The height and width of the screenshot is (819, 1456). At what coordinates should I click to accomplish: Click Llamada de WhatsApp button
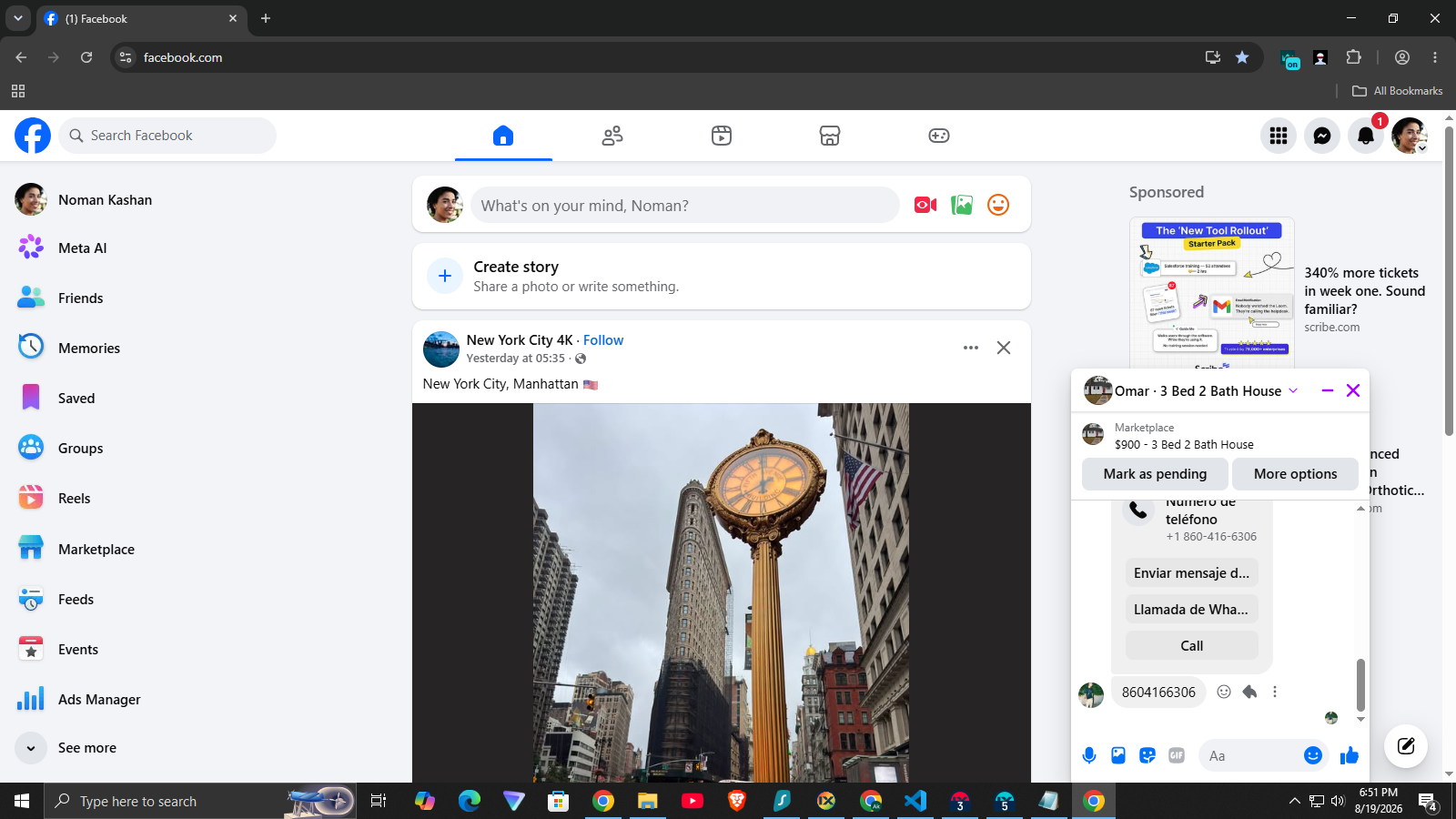pyautogui.click(x=1192, y=609)
